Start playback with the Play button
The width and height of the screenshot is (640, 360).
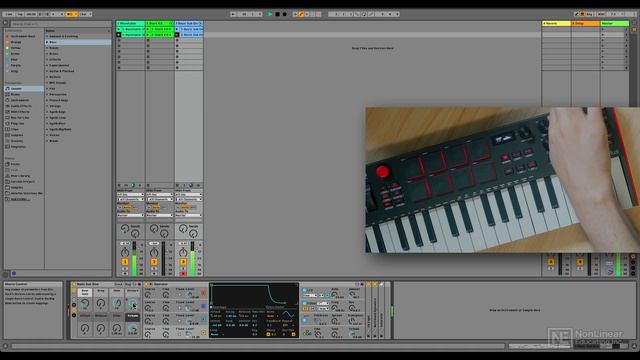click(x=270, y=14)
